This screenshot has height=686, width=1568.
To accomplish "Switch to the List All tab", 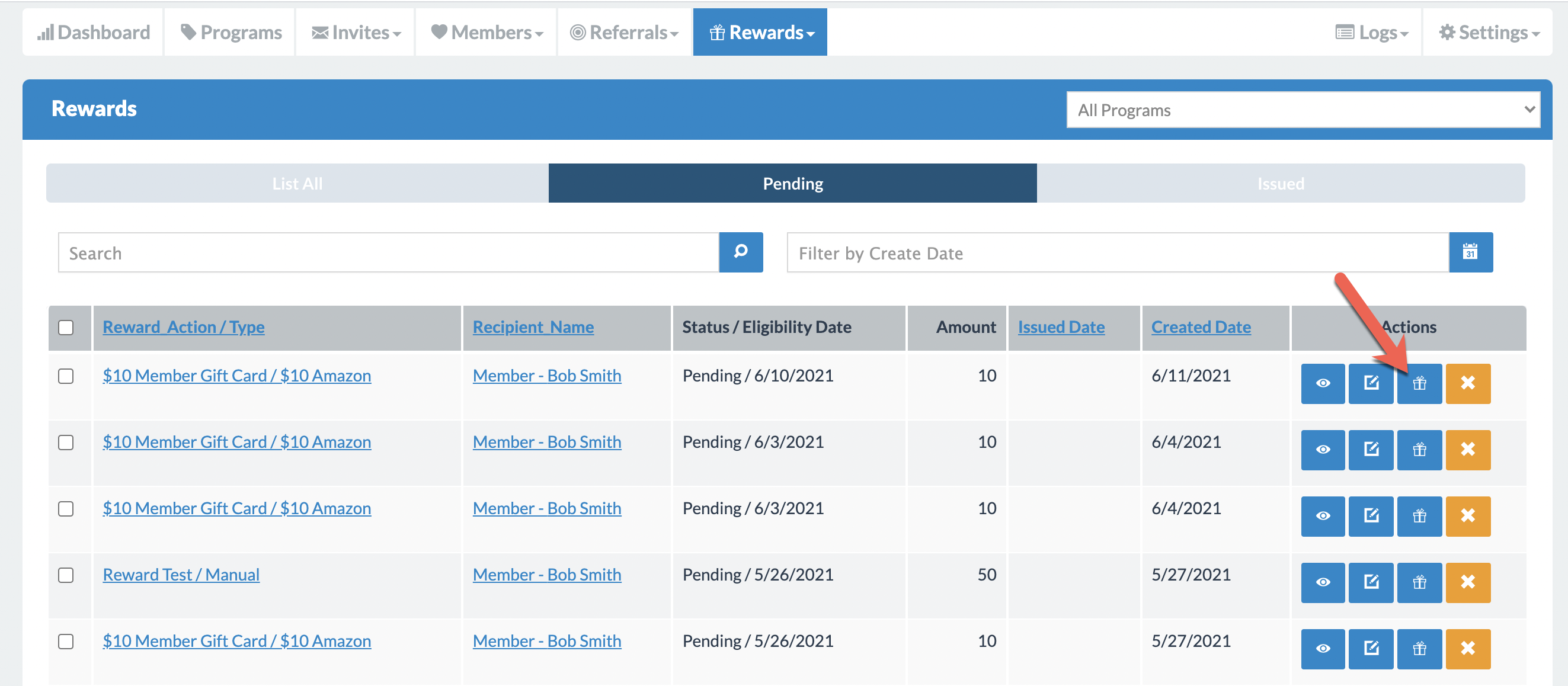I will (x=297, y=183).
